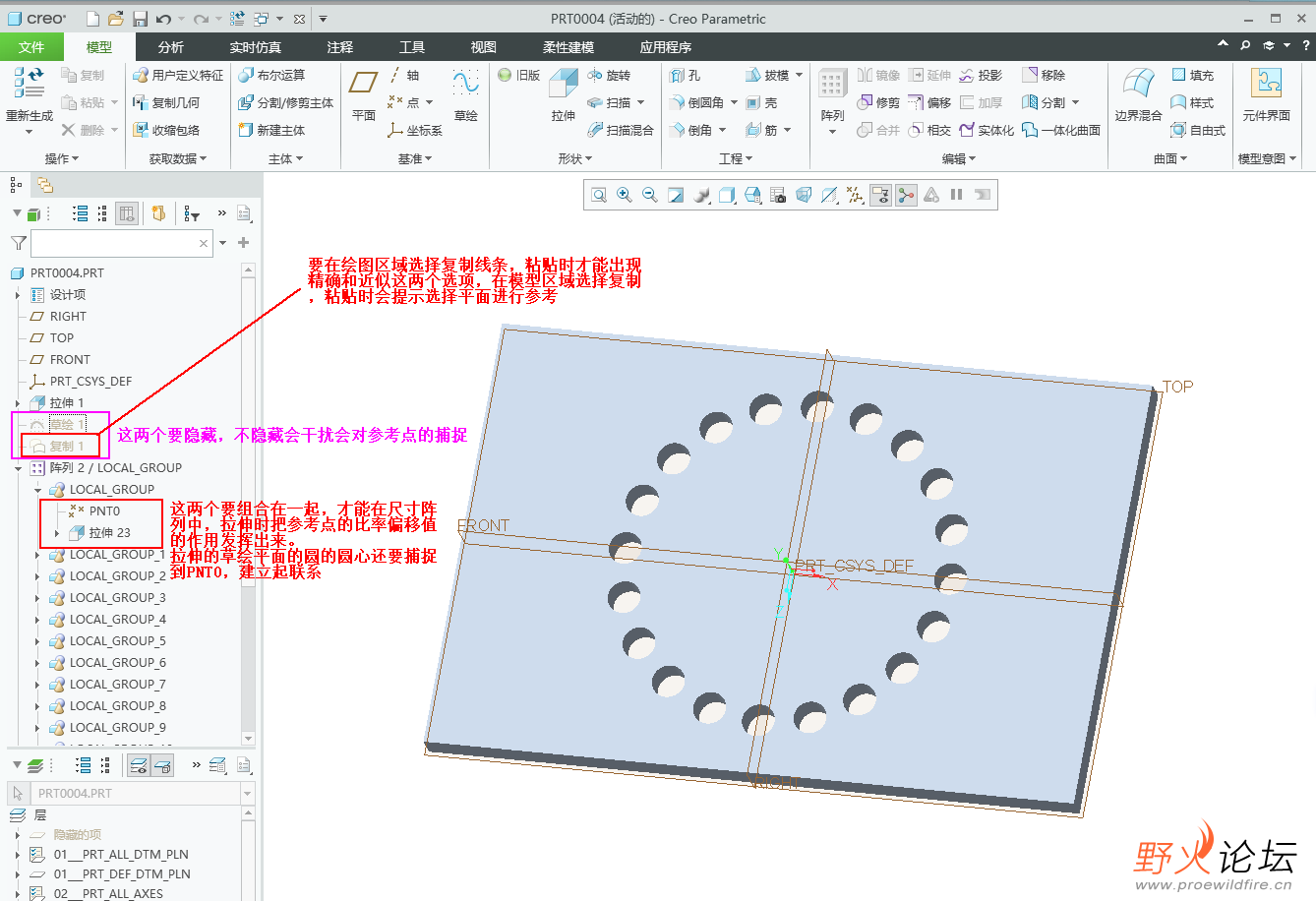Expand the LOCAL_GROUP_3 tree node
Viewport: 1316px width, 901px height.
click(38, 598)
